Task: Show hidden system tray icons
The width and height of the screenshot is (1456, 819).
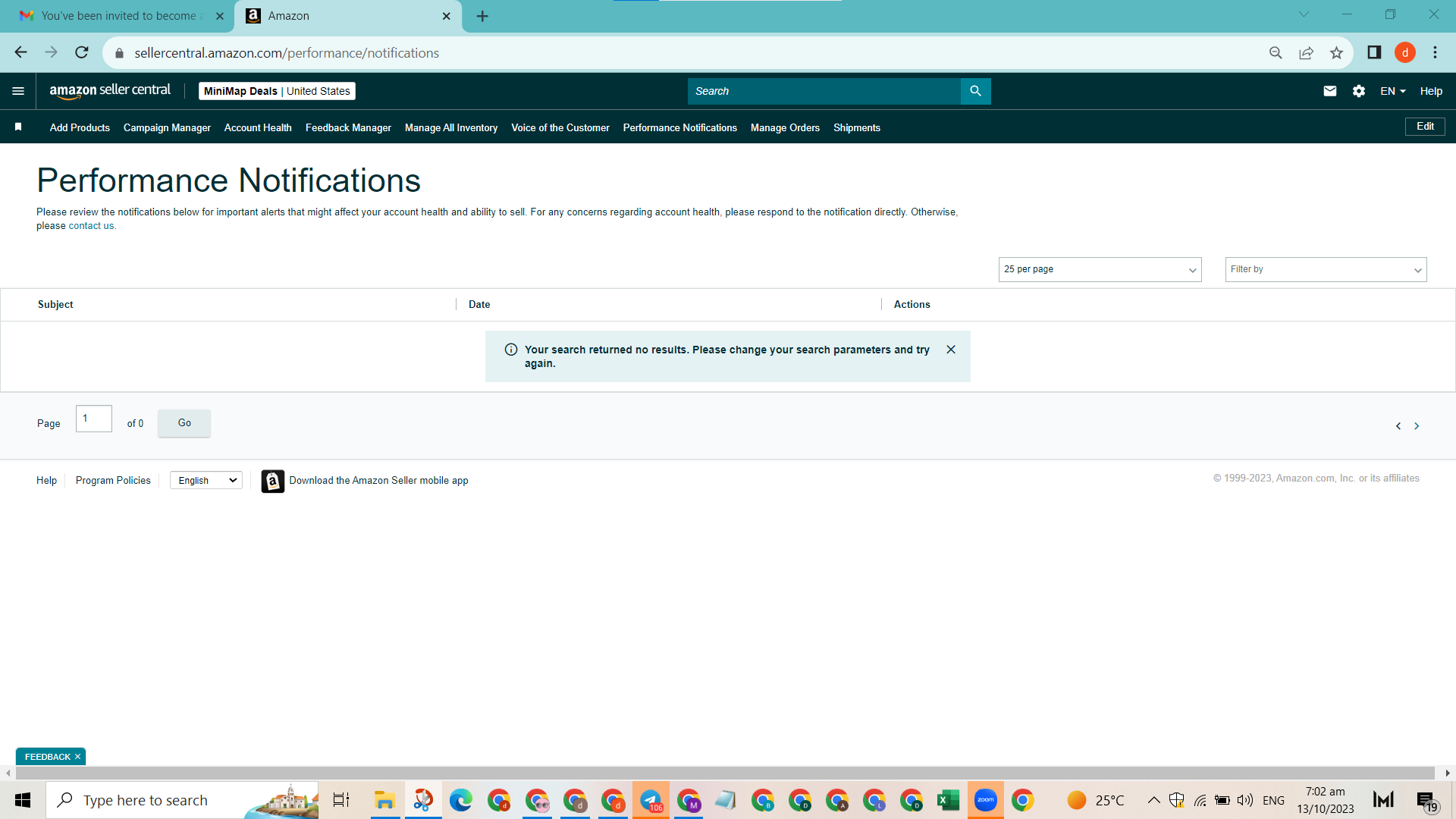Action: [x=1153, y=800]
